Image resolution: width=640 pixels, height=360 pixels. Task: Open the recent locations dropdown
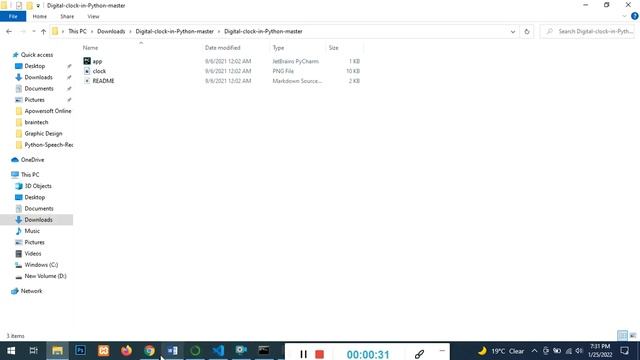pos(33,31)
